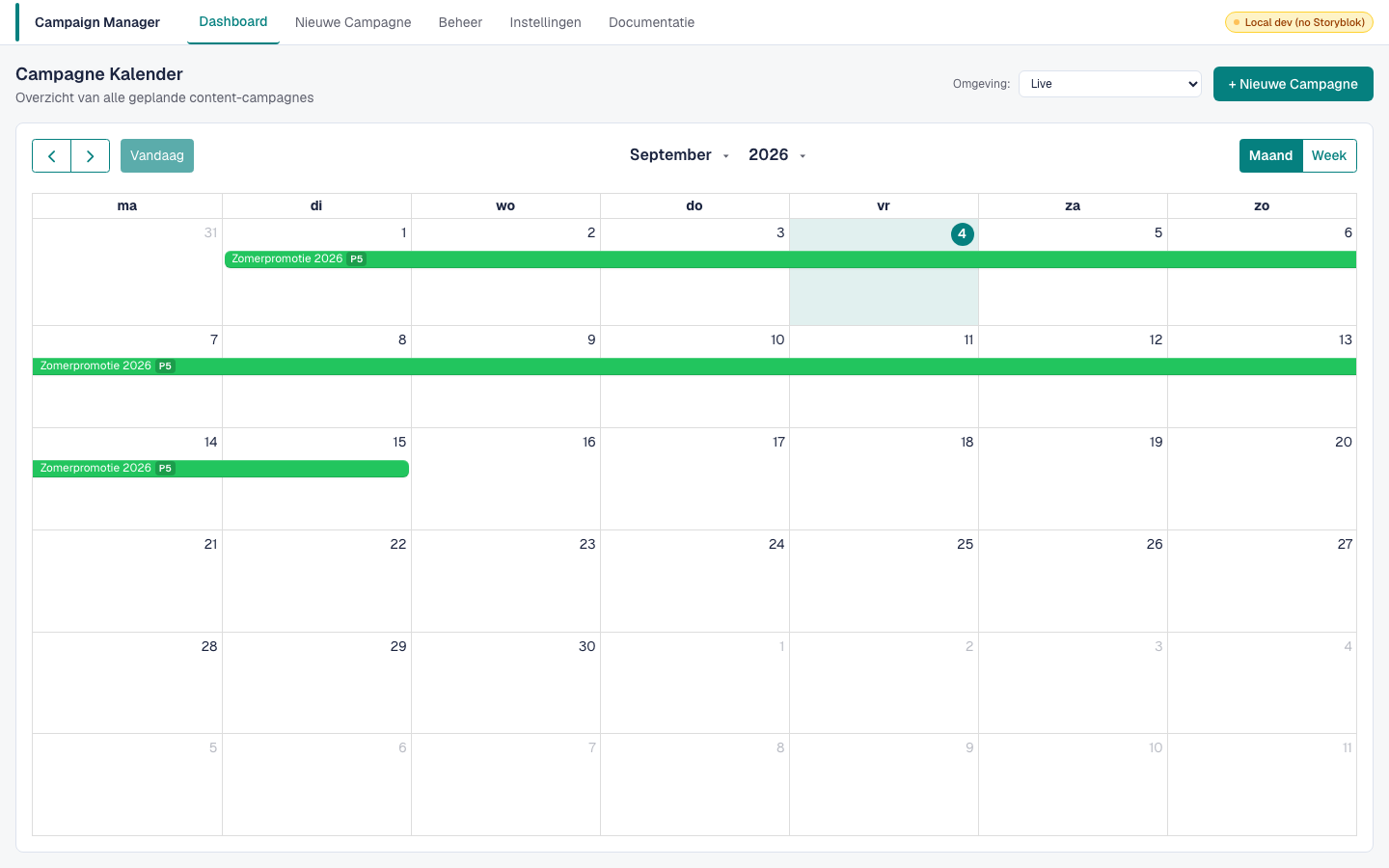Select September 24 in the calendar
Viewport: 1389px width, 868px height.
click(694, 582)
